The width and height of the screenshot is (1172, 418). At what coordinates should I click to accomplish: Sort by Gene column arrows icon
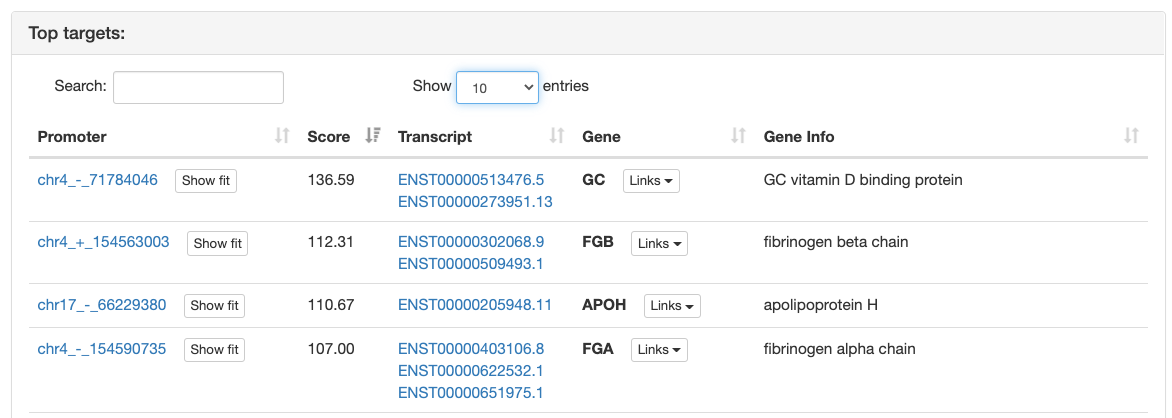pyautogui.click(x=738, y=136)
